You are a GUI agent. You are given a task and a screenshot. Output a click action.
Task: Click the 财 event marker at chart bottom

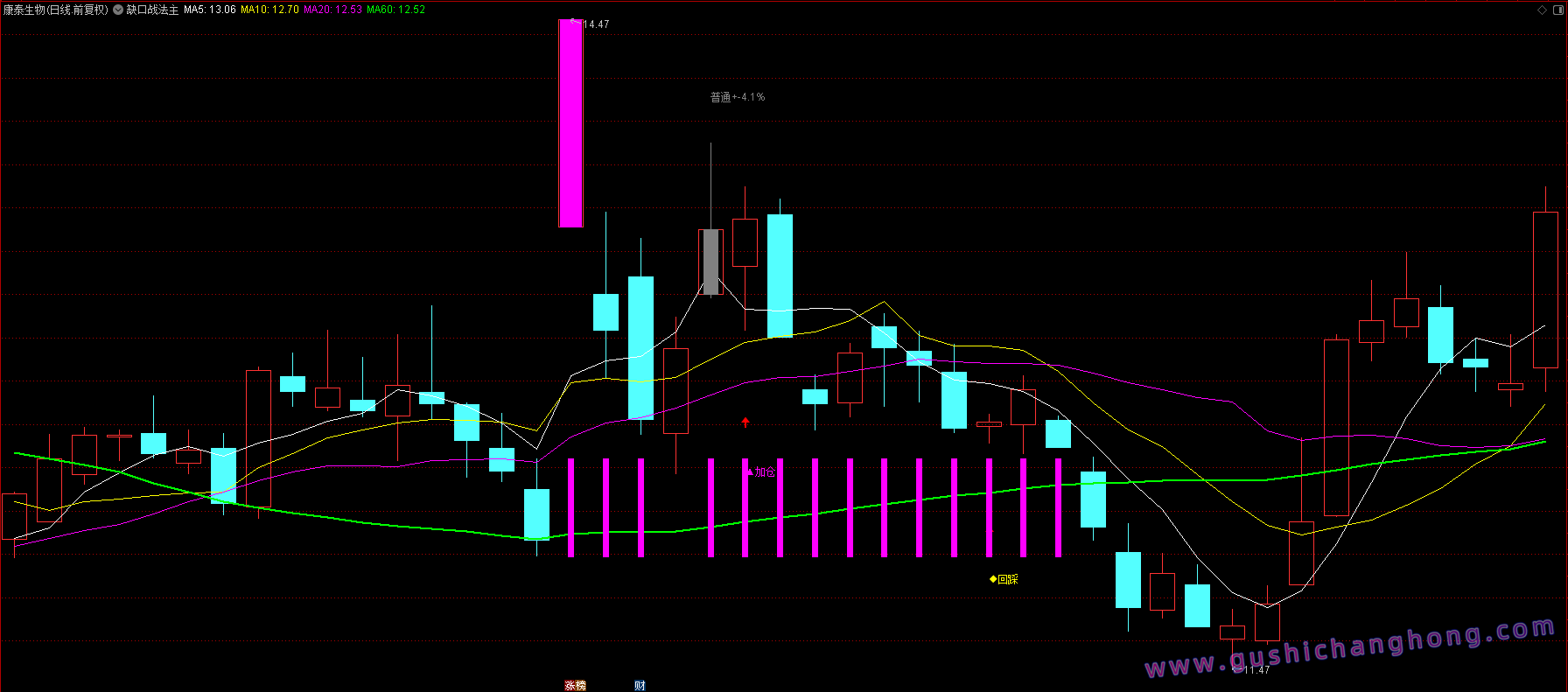(640, 686)
